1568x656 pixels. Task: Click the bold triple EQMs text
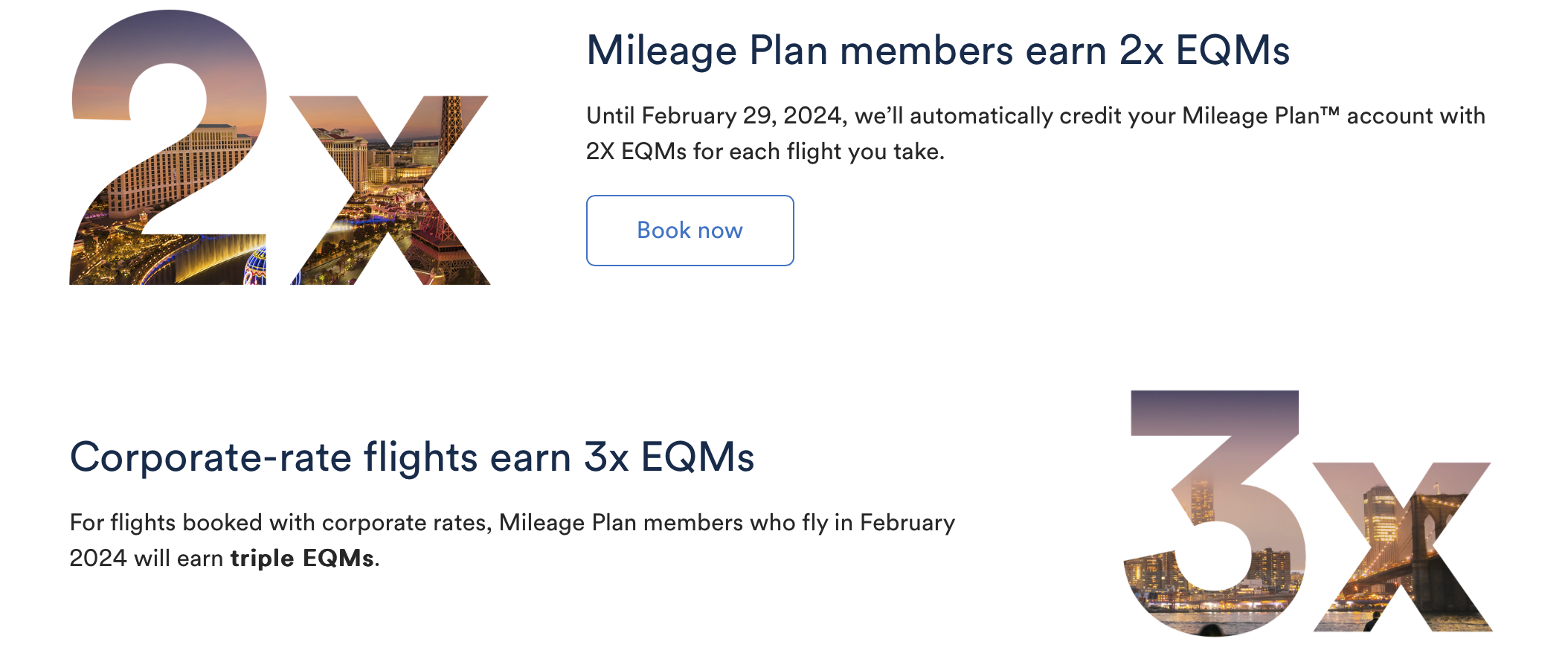302,558
